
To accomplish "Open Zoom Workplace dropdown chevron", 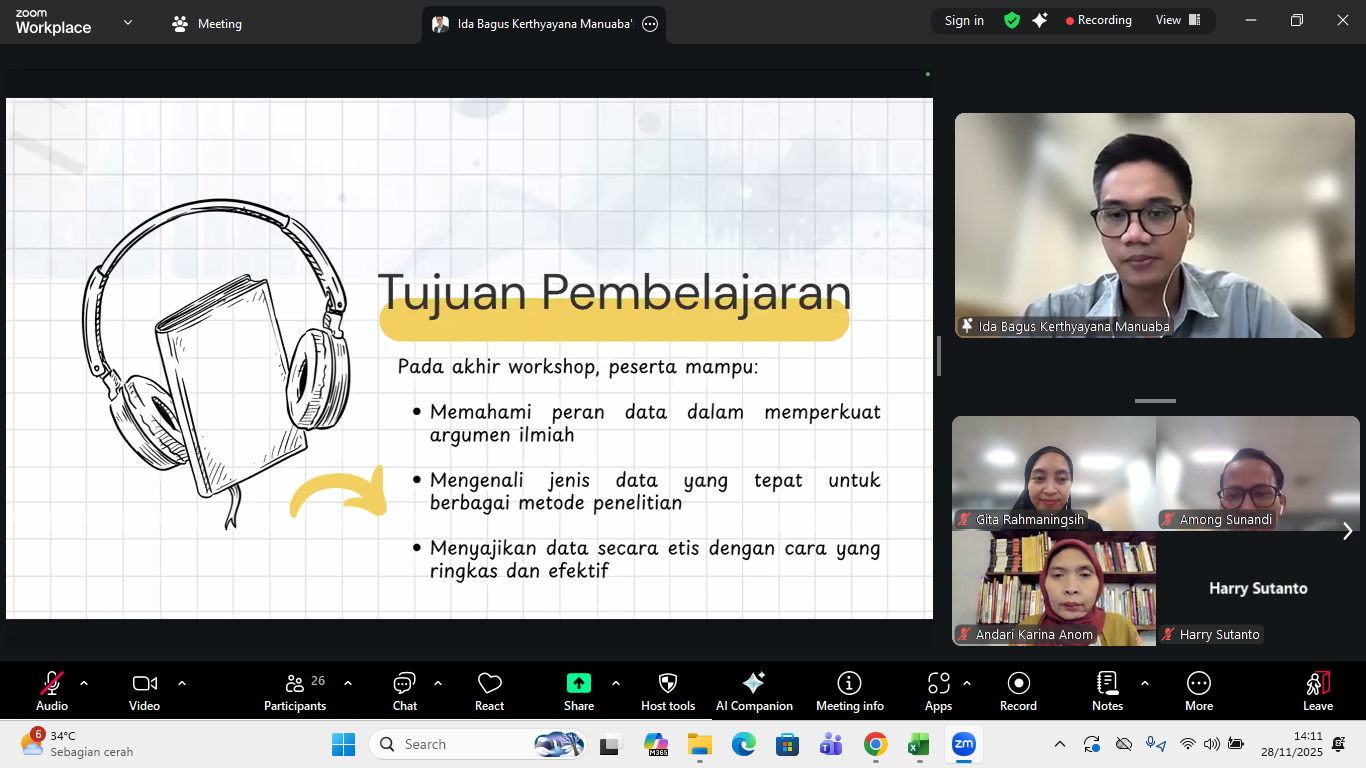I will click(128, 22).
